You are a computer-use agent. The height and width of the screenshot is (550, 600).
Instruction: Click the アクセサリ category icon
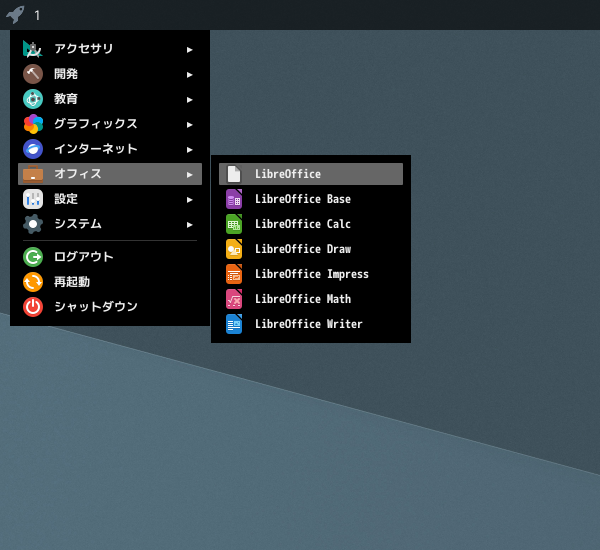pos(33,49)
